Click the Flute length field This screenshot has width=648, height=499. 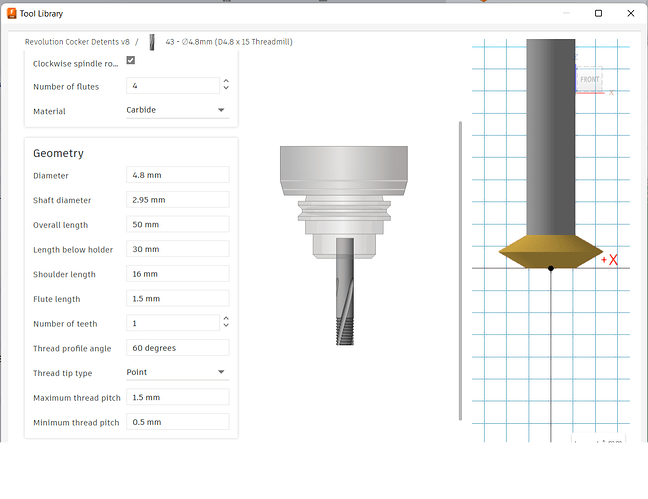pyautogui.click(x=178, y=298)
